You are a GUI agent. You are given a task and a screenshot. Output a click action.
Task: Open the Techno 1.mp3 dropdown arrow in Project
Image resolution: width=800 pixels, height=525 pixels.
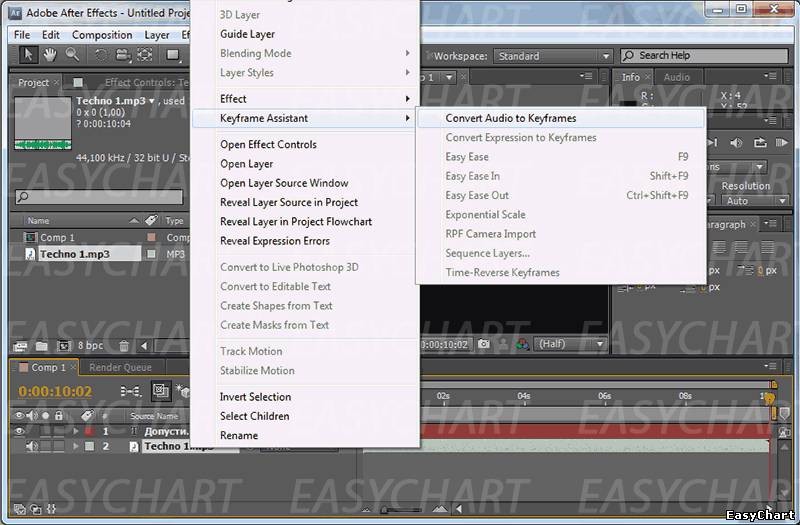point(152,101)
